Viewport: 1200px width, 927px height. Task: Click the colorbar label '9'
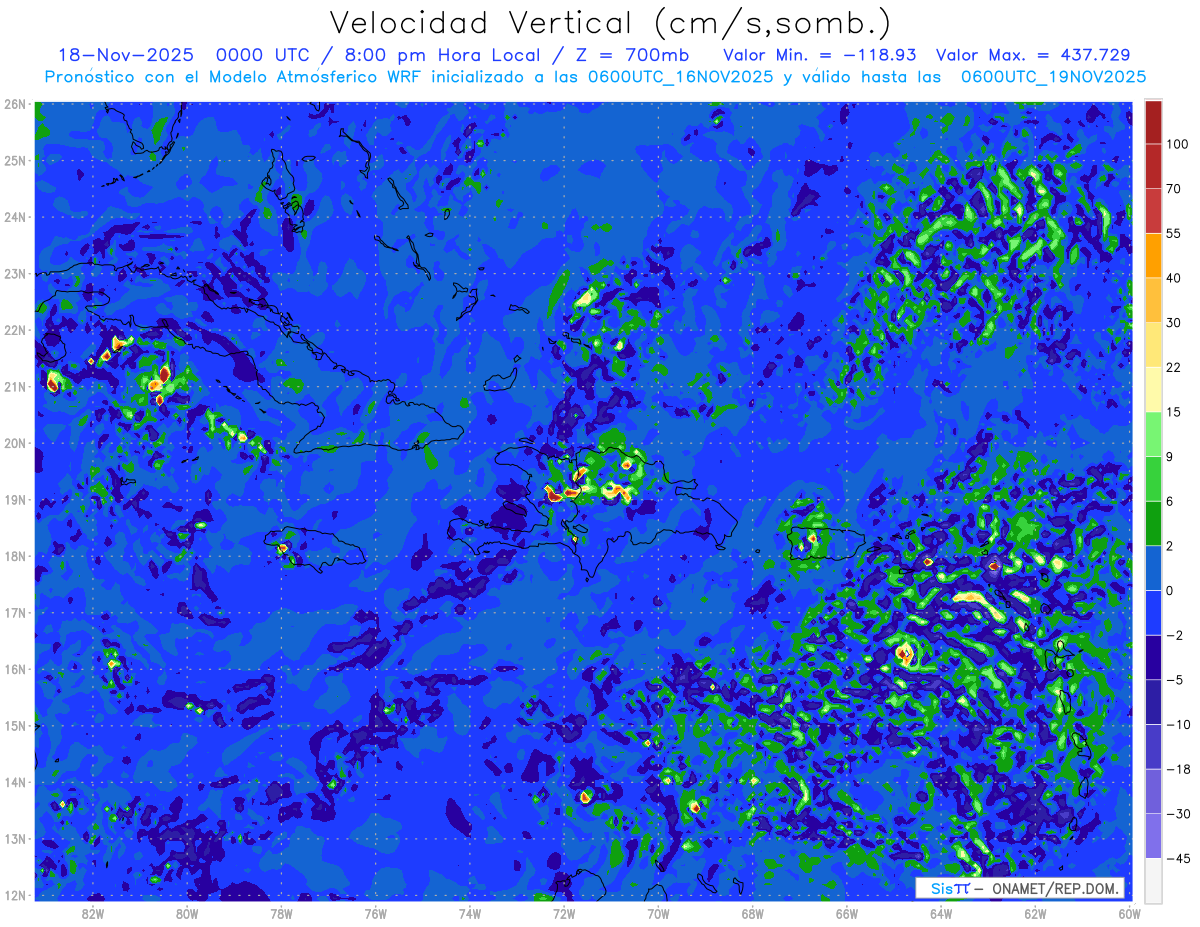point(1170,457)
